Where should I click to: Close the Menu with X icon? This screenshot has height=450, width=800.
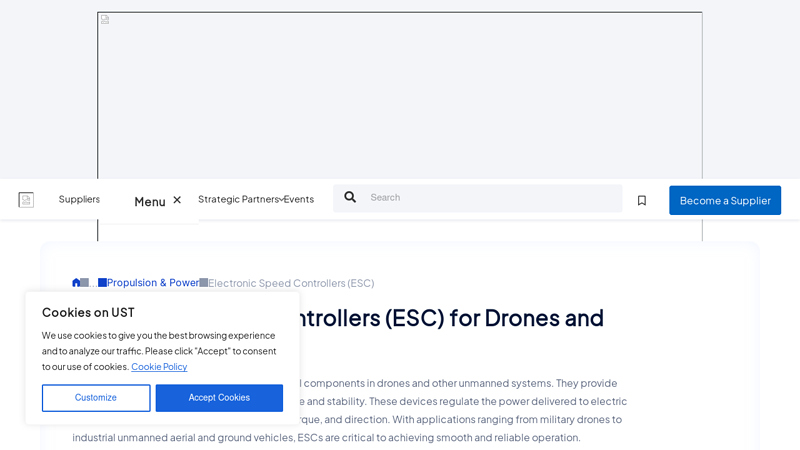pyautogui.click(x=177, y=200)
